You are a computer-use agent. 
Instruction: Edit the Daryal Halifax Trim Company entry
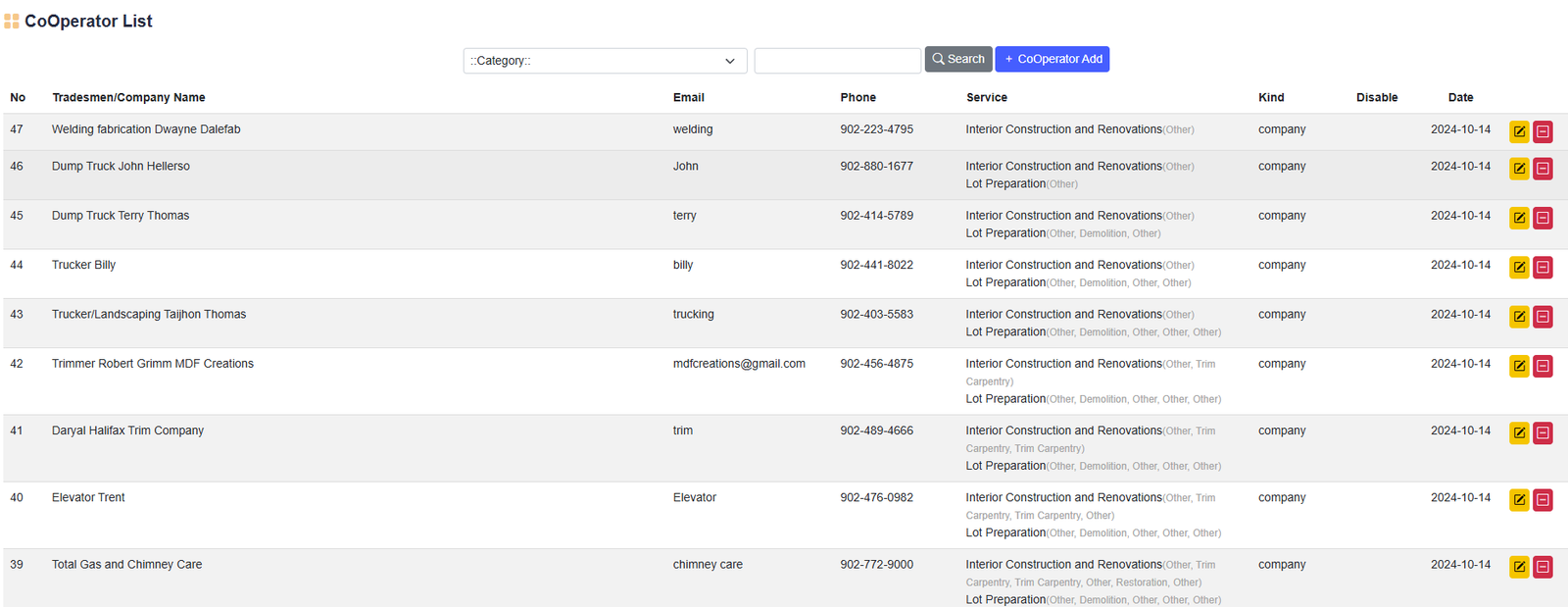(x=1518, y=432)
